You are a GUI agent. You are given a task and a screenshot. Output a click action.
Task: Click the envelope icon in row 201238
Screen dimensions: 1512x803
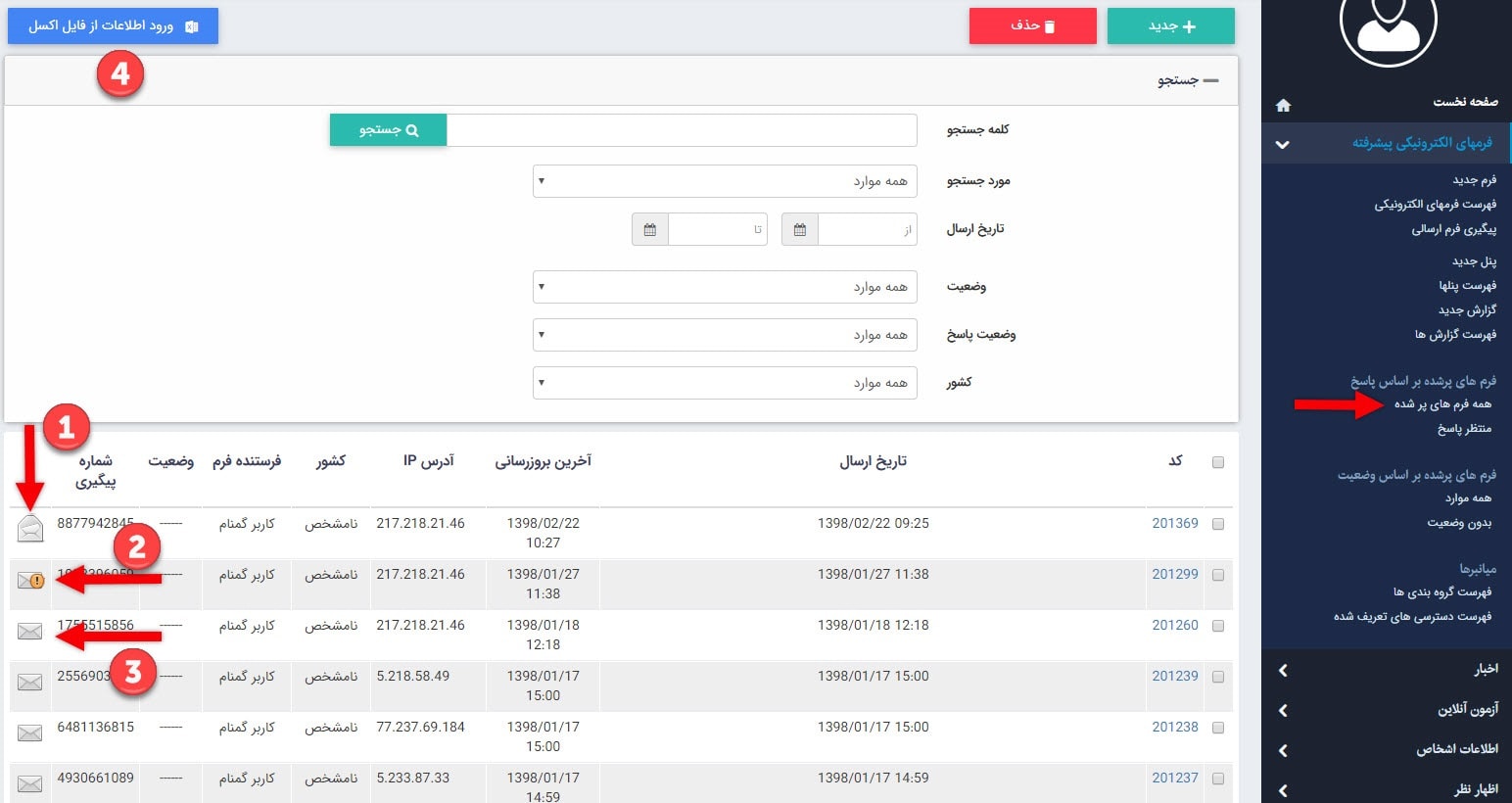coord(30,733)
